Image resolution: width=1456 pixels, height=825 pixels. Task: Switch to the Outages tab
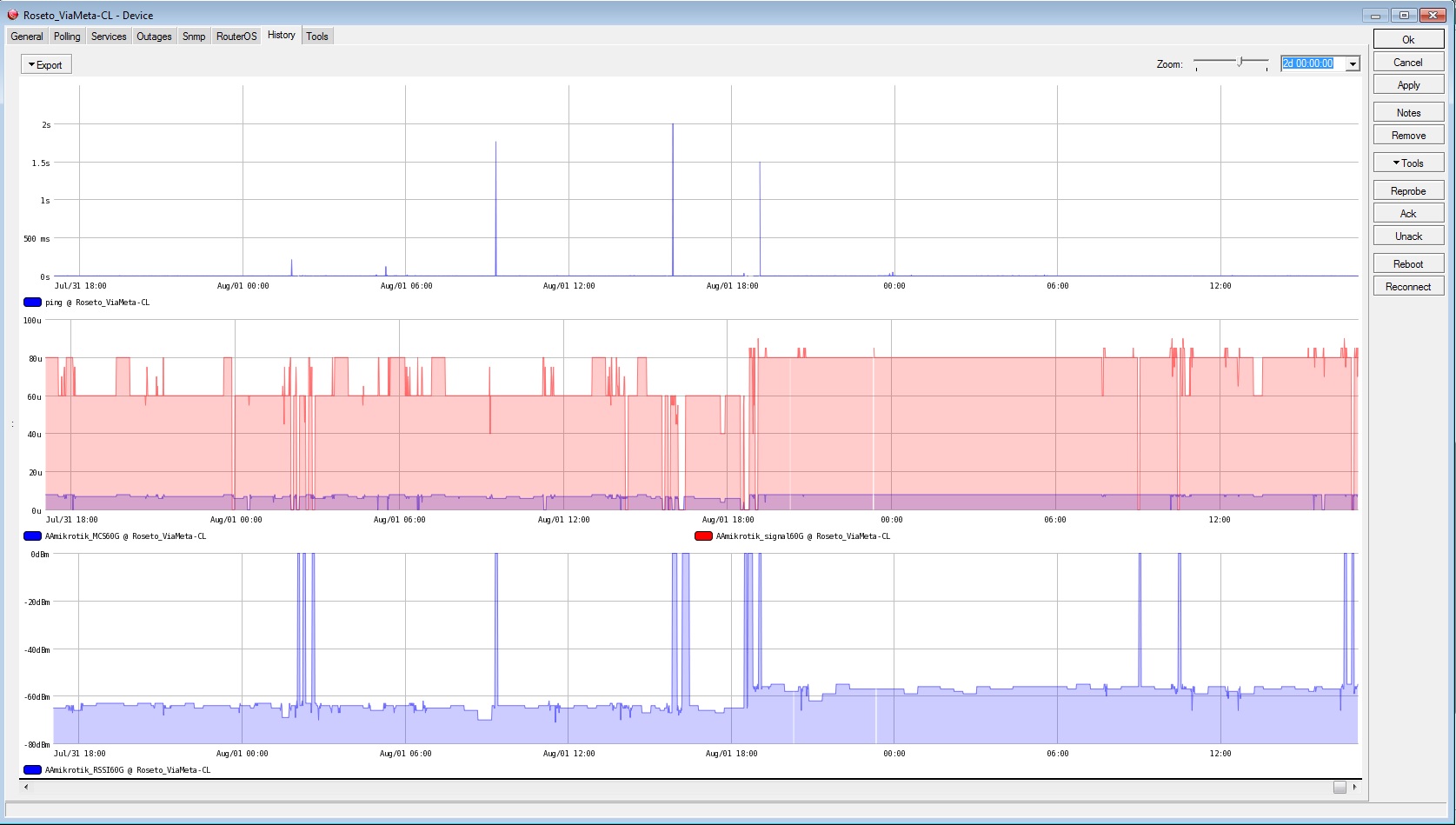(x=154, y=37)
